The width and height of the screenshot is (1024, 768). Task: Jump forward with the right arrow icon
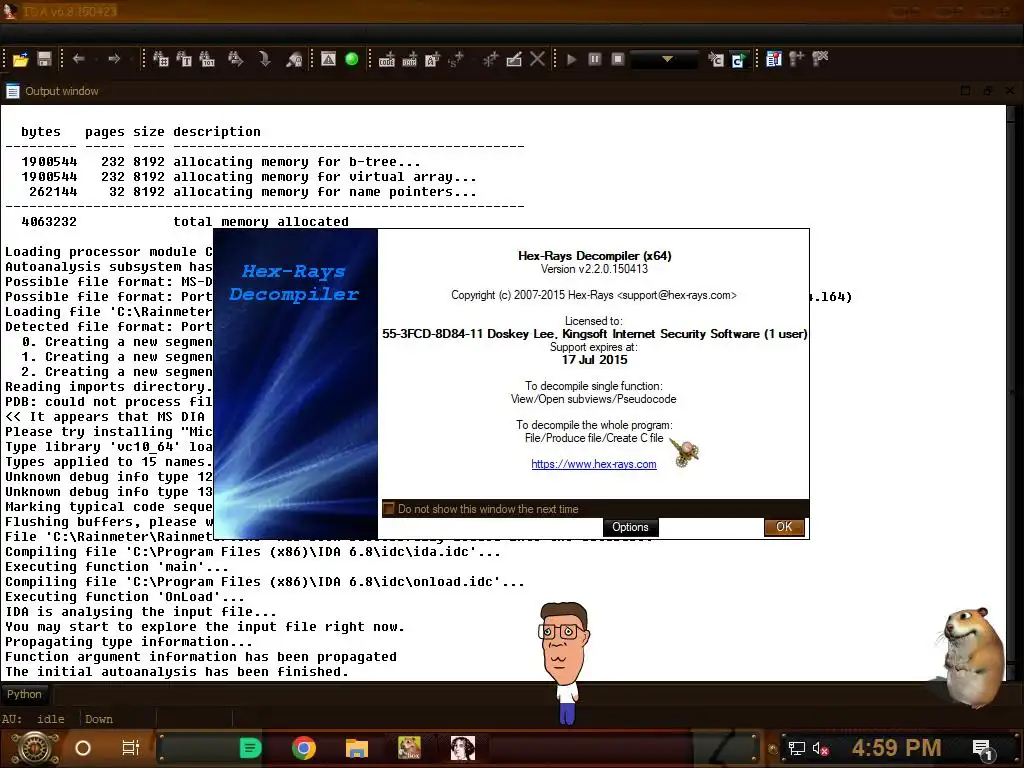coord(114,59)
